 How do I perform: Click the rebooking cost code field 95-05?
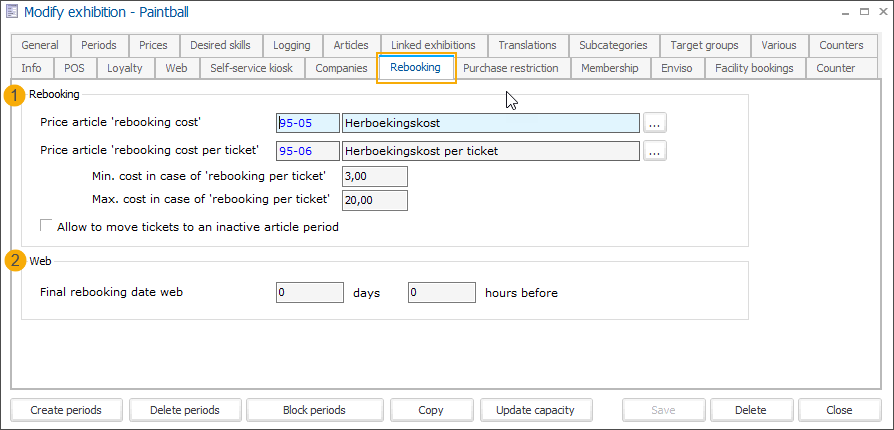tap(308, 123)
